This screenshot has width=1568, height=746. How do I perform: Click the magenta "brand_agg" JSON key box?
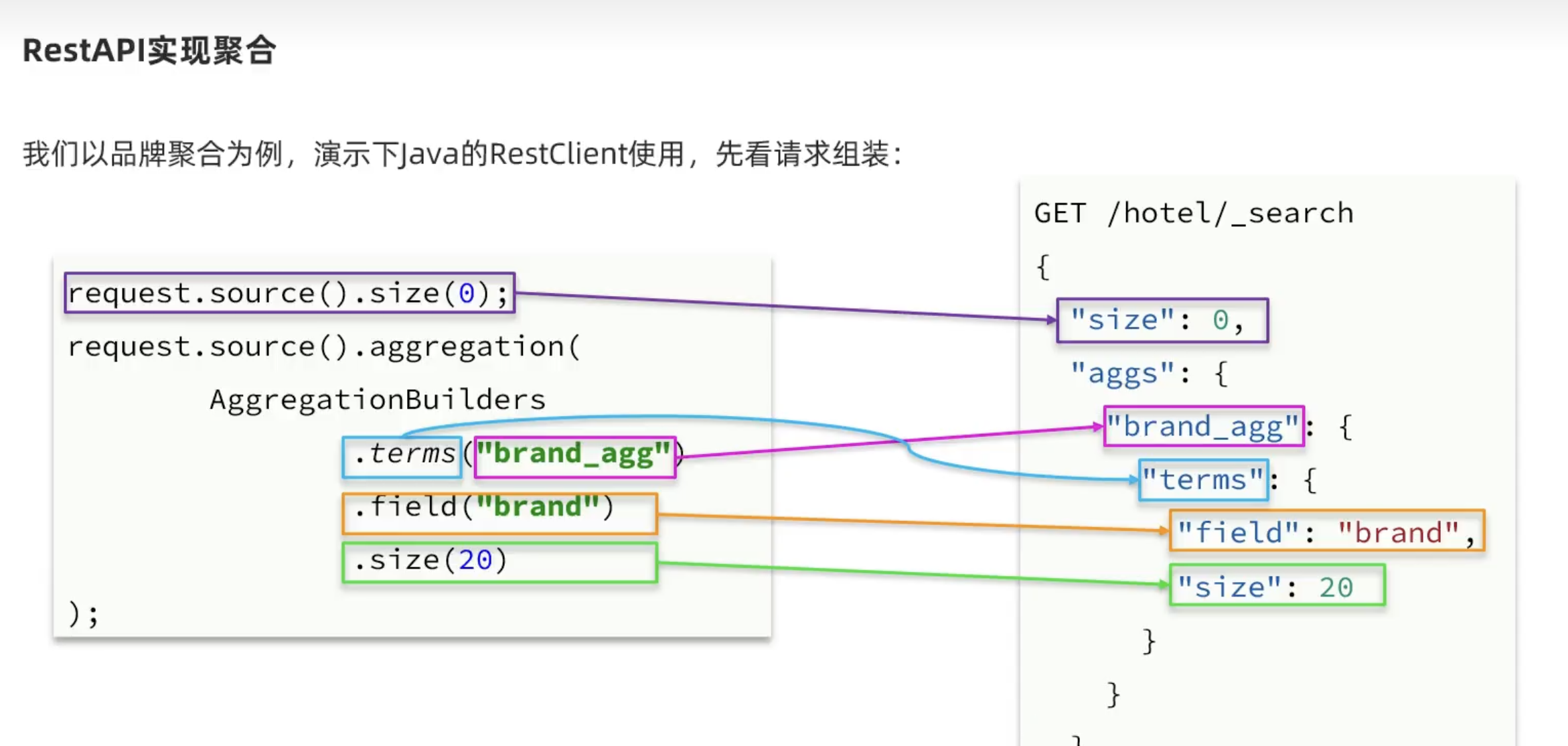(1203, 427)
